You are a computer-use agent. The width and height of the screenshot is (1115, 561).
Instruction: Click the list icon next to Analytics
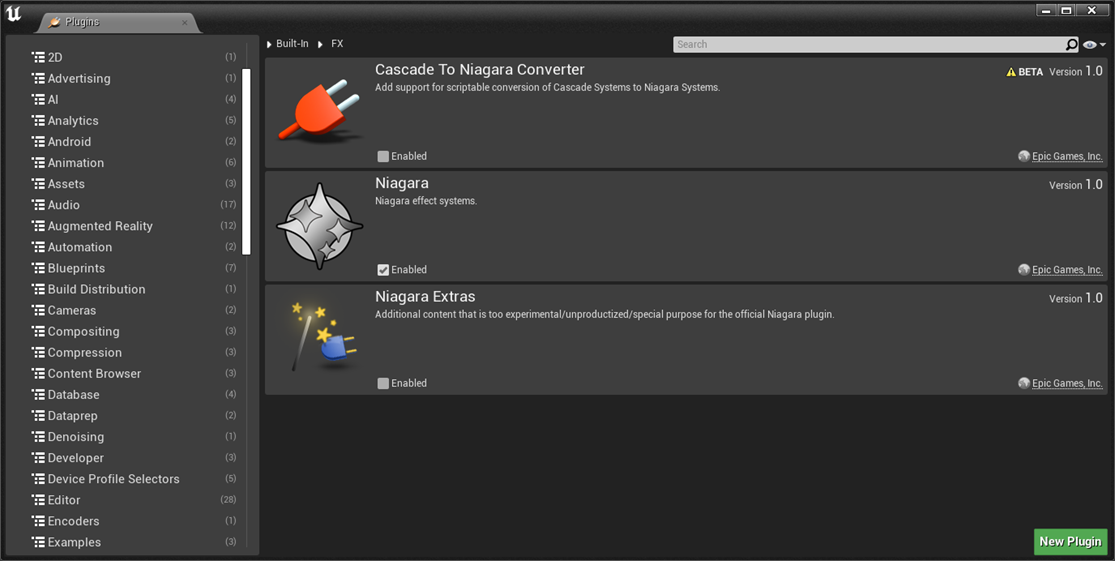[38, 120]
